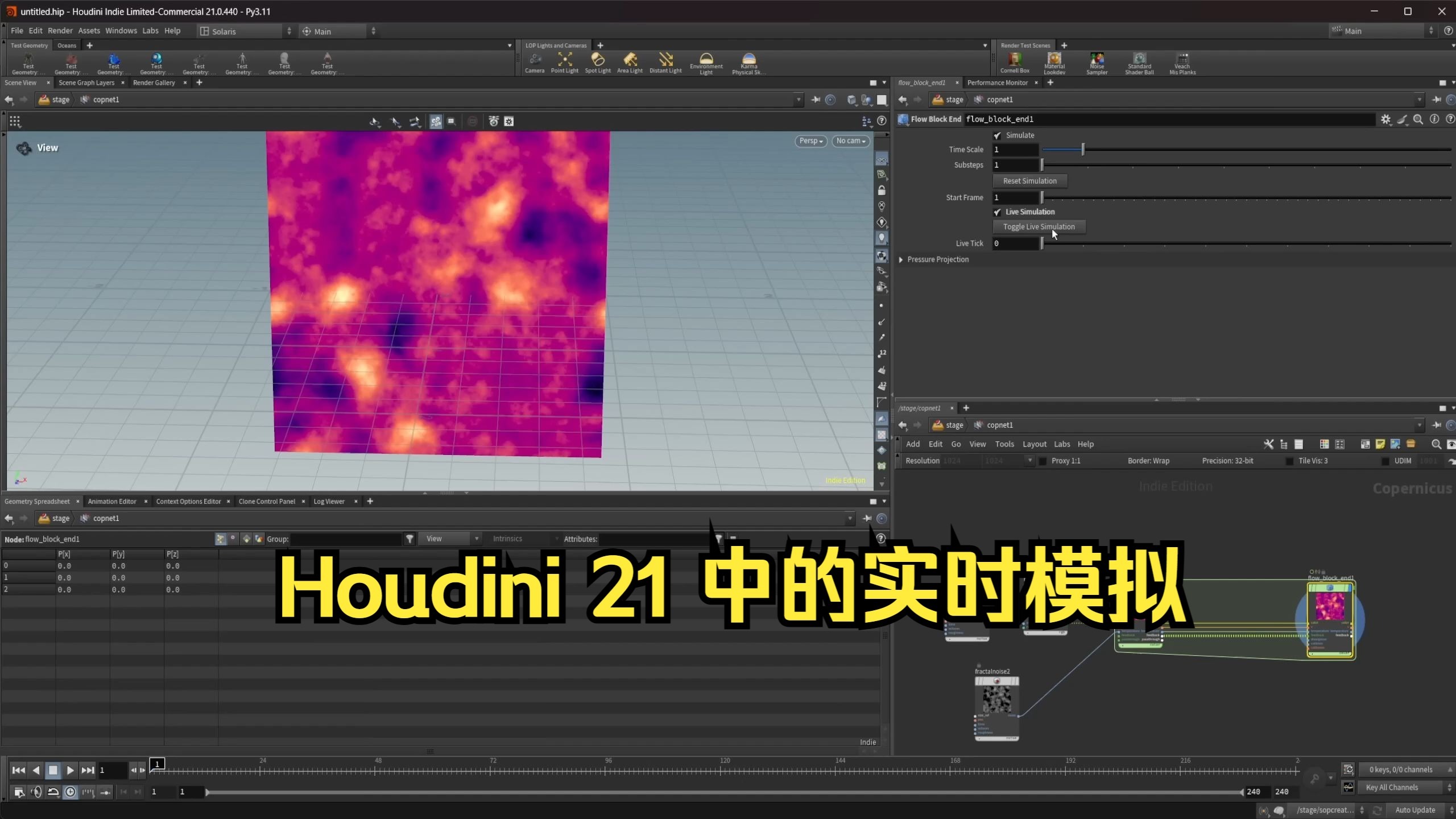The height and width of the screenshot is (819, 1456).
Task: Load the Cornell Box test scene
Action: 1015,63
